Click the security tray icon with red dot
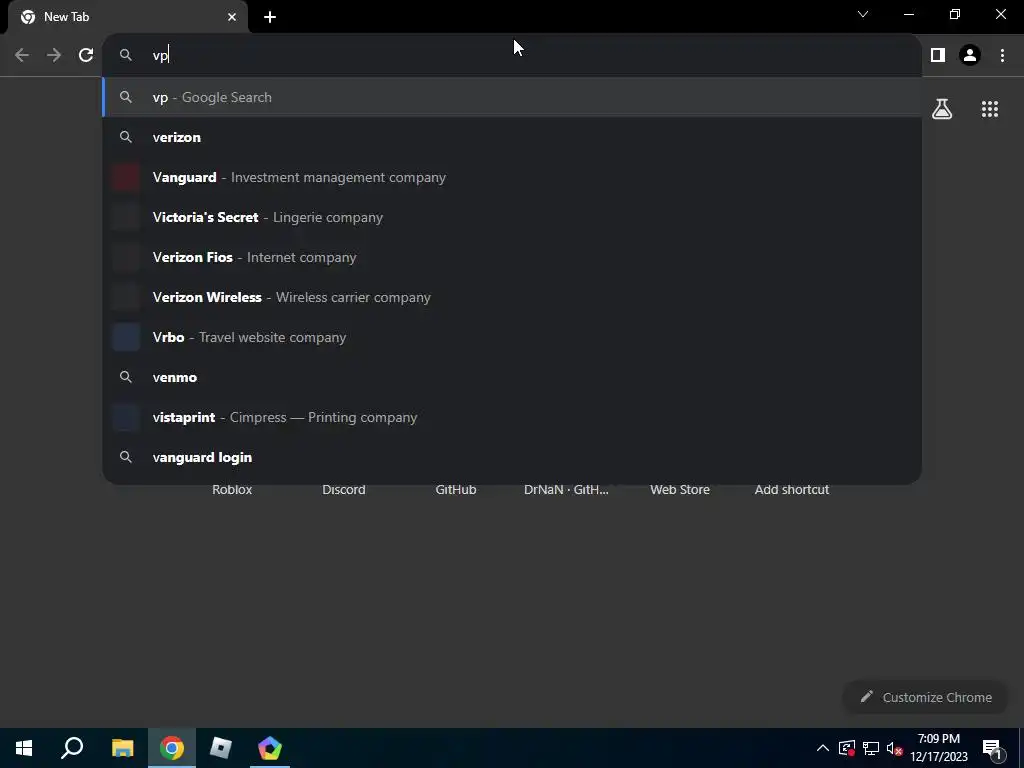The image size is (1024, 768). [x=846, y=748]
